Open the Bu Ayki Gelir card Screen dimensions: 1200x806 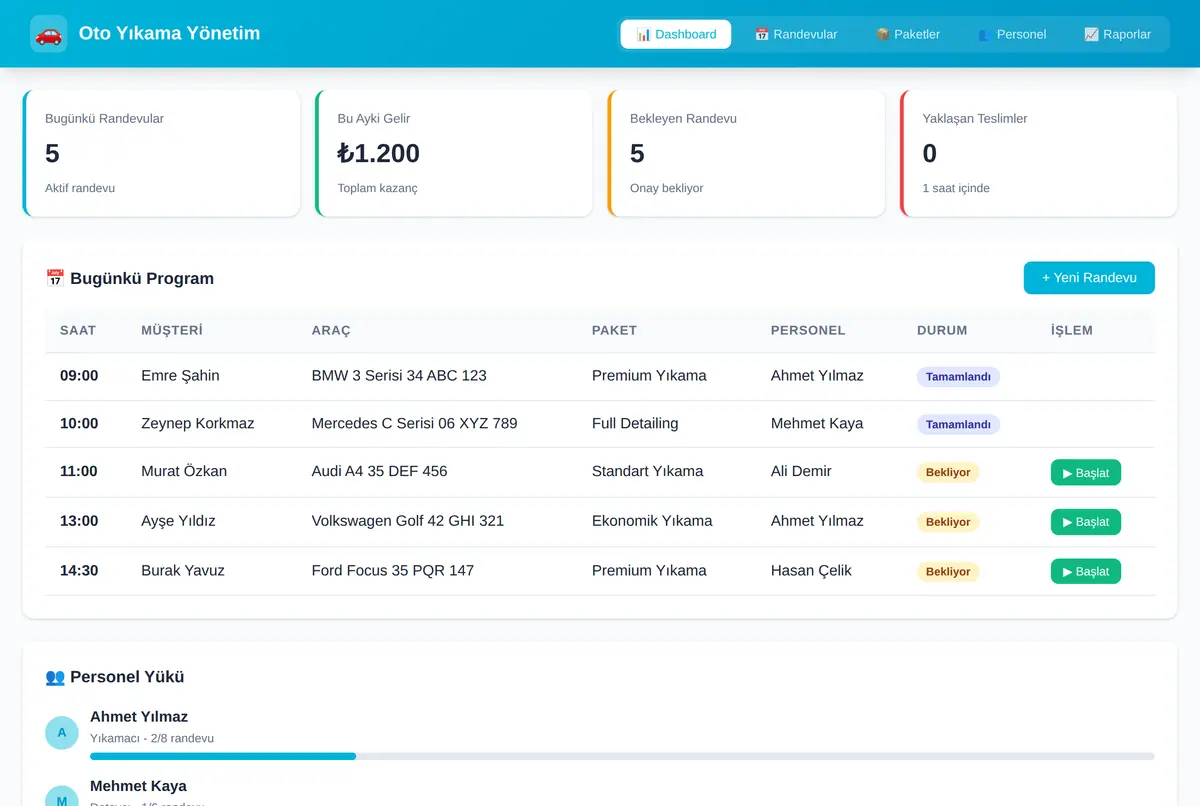[454, 153]
